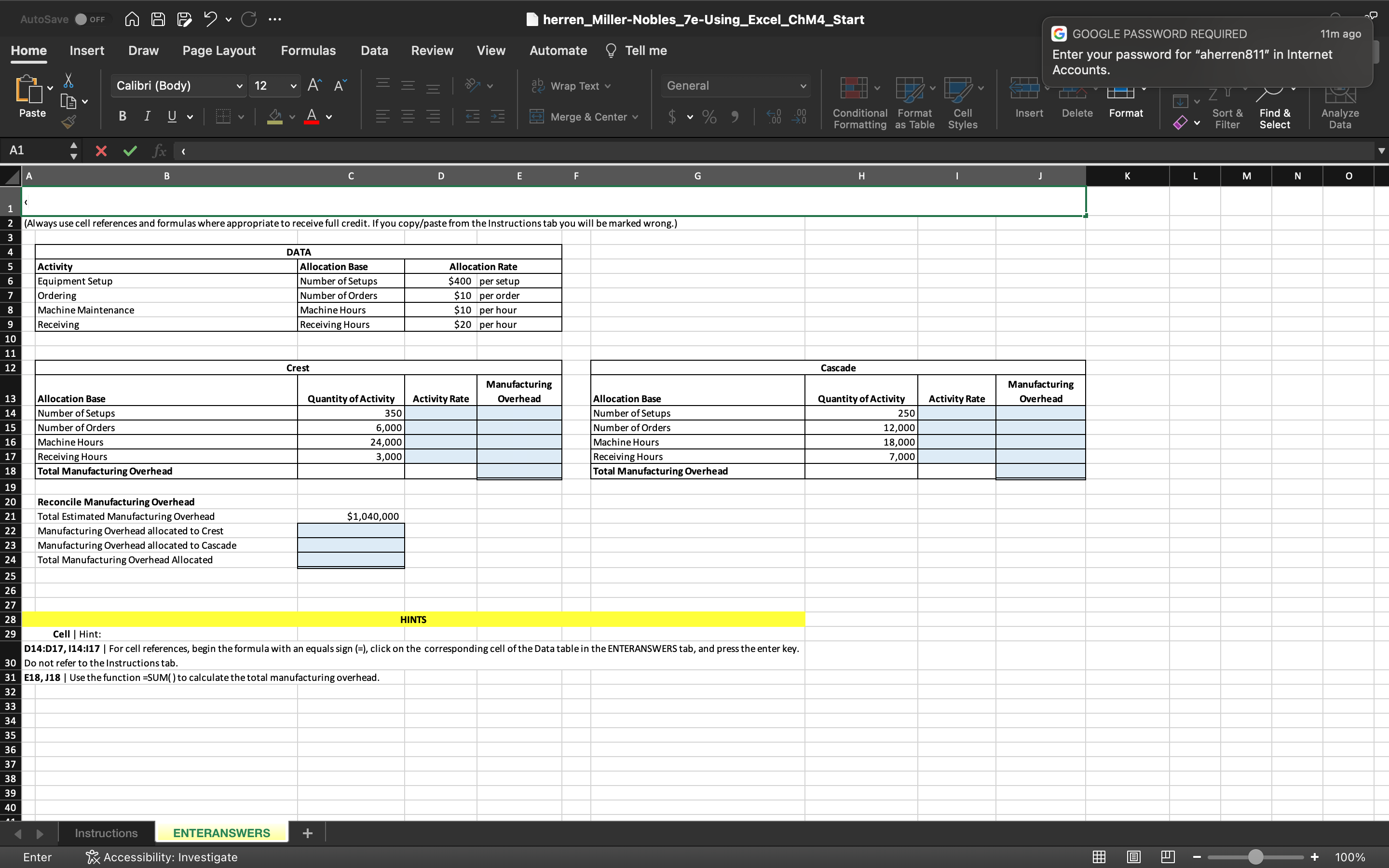1389x868 pixels.
Task: Confirm cell entry with the checkmark
Action: (130, 150)
